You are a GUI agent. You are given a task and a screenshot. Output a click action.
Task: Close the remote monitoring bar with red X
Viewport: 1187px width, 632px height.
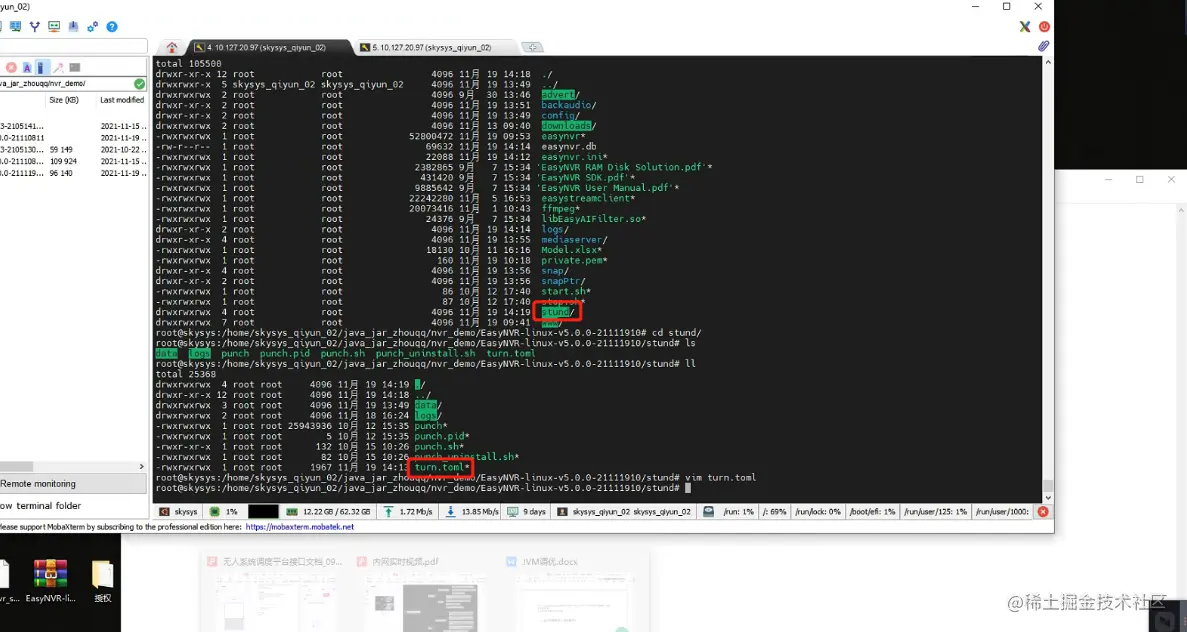[1042, 512]
